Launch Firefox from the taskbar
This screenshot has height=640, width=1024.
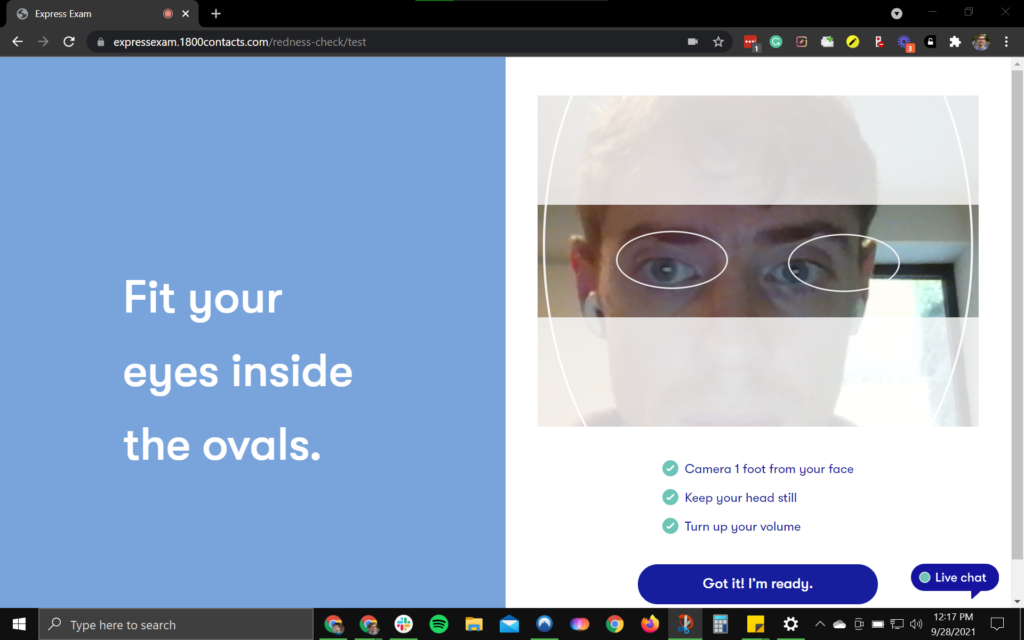pos(650,624)
